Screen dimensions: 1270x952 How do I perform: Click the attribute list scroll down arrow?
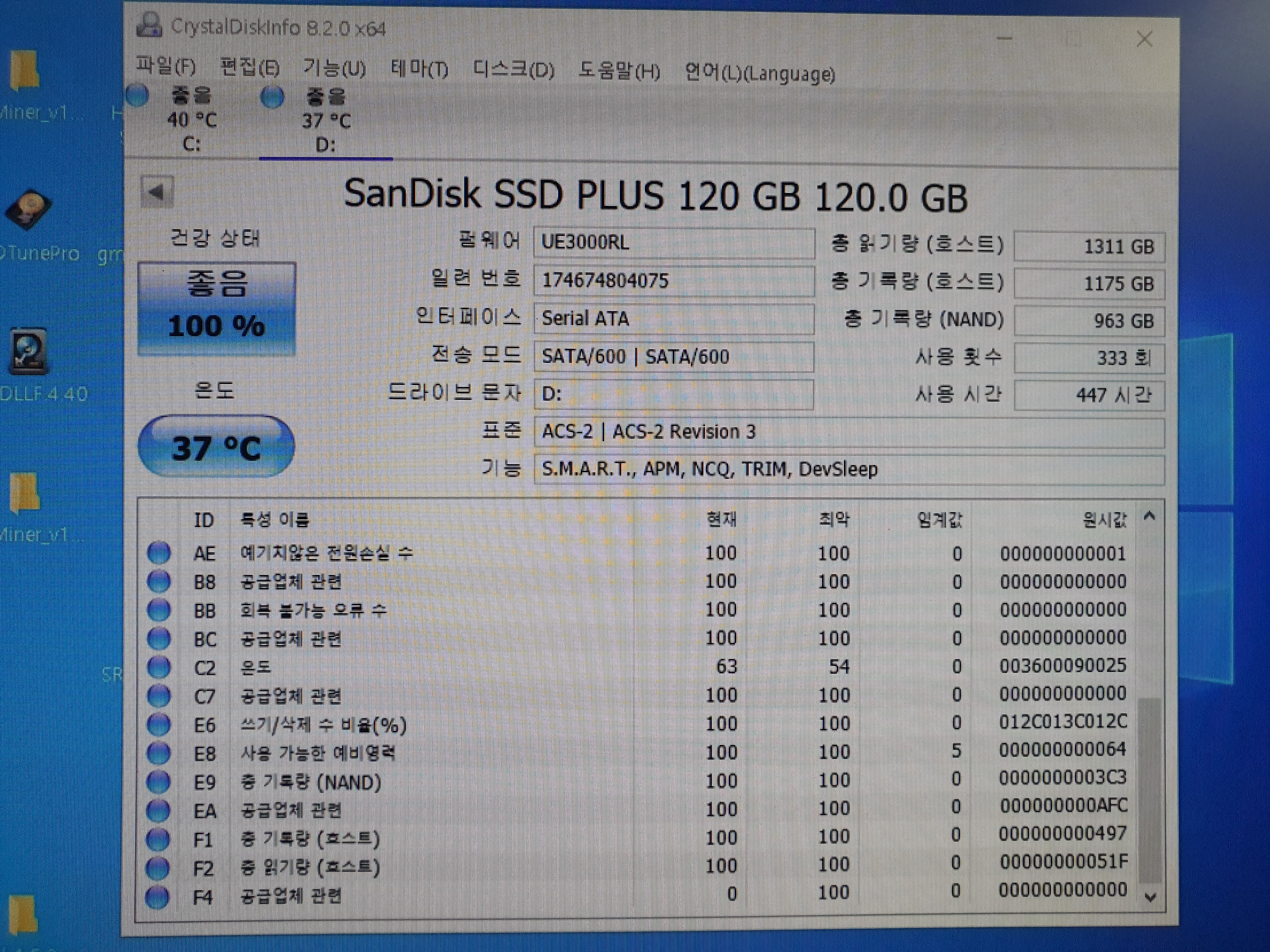tap(1150, 898)
